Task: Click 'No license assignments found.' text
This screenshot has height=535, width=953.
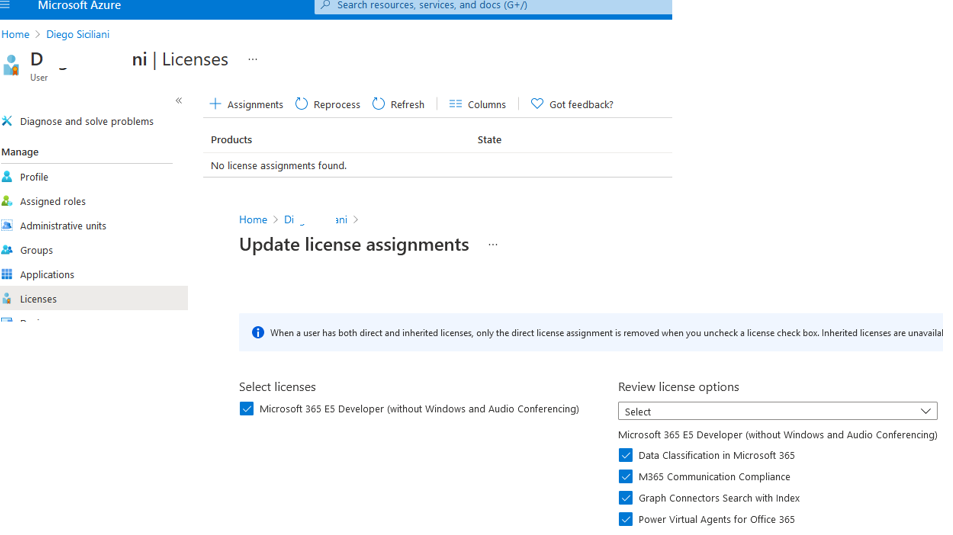Action: click(278, 165)
